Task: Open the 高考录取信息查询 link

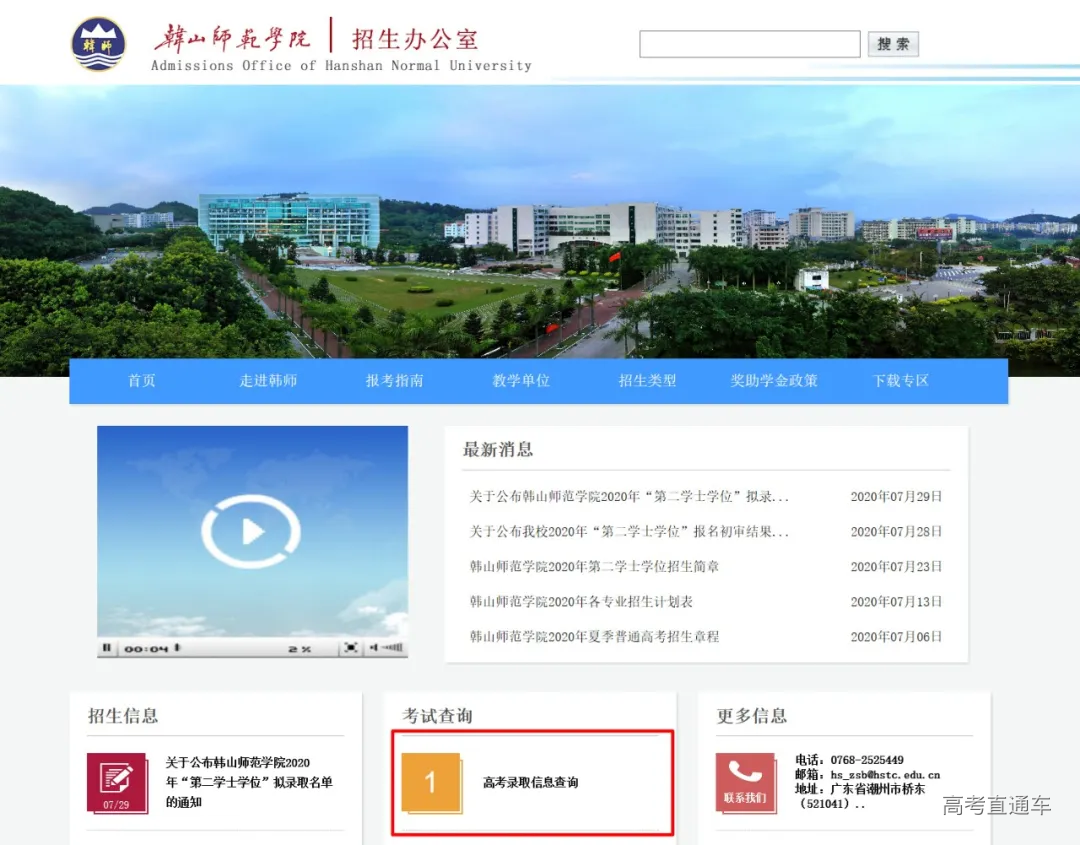Action: click(x=530, y=785)
